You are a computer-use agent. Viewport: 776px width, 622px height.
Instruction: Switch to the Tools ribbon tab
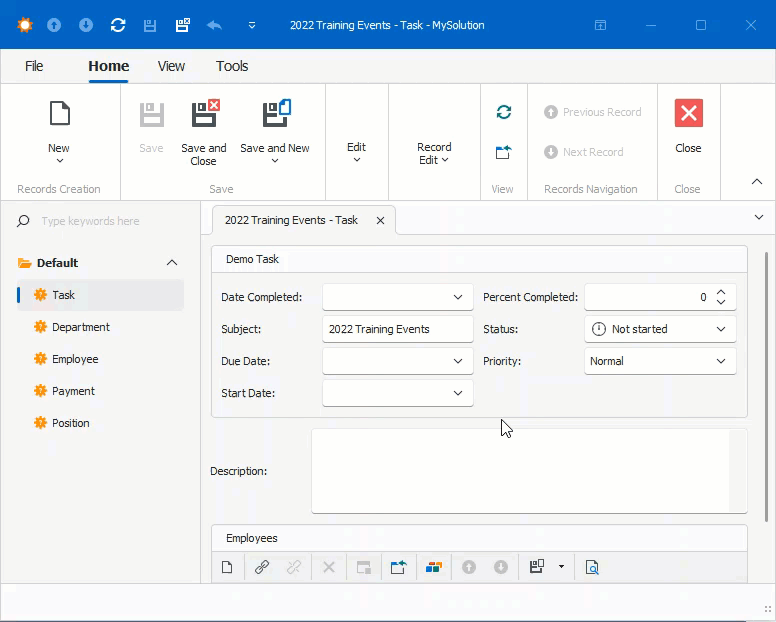pyautogui.click(x=232, y=66)
